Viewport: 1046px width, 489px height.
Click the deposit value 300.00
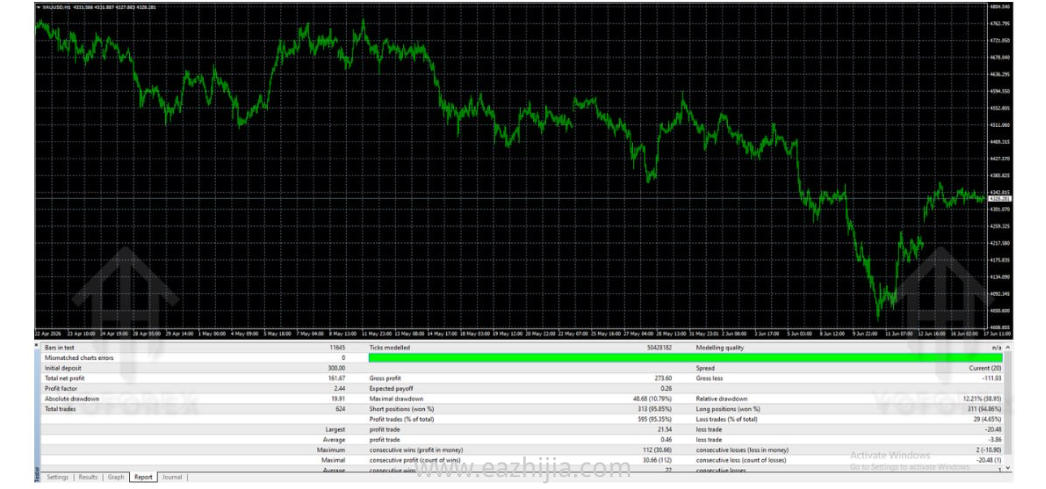point(338,368)
